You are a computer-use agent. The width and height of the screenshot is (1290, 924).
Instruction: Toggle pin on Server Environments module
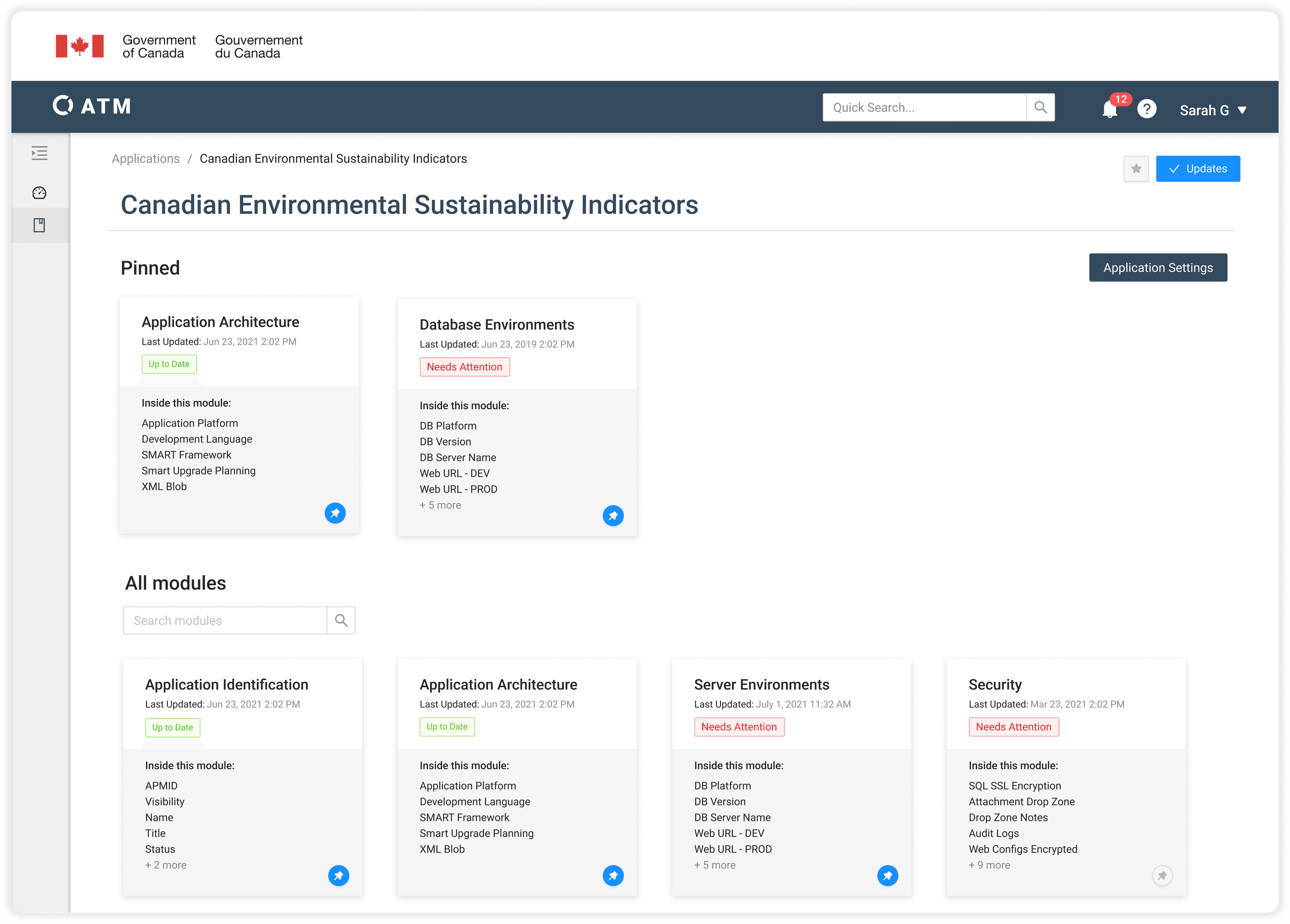pyautogui.click(x=888, y=876)
